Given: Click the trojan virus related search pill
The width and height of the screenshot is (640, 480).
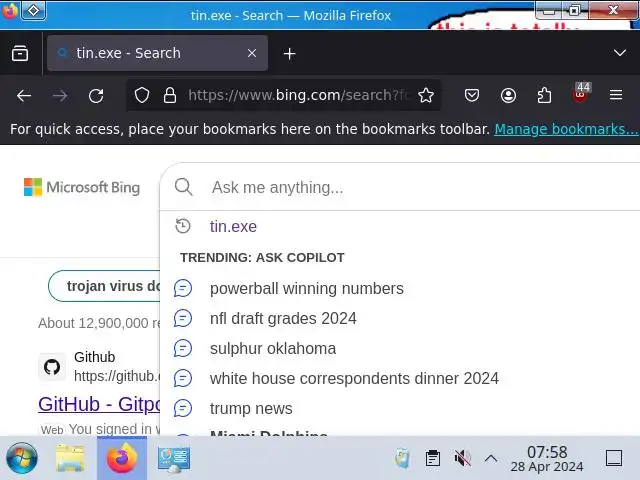Looking at the screenshot, I should (104, 286).
